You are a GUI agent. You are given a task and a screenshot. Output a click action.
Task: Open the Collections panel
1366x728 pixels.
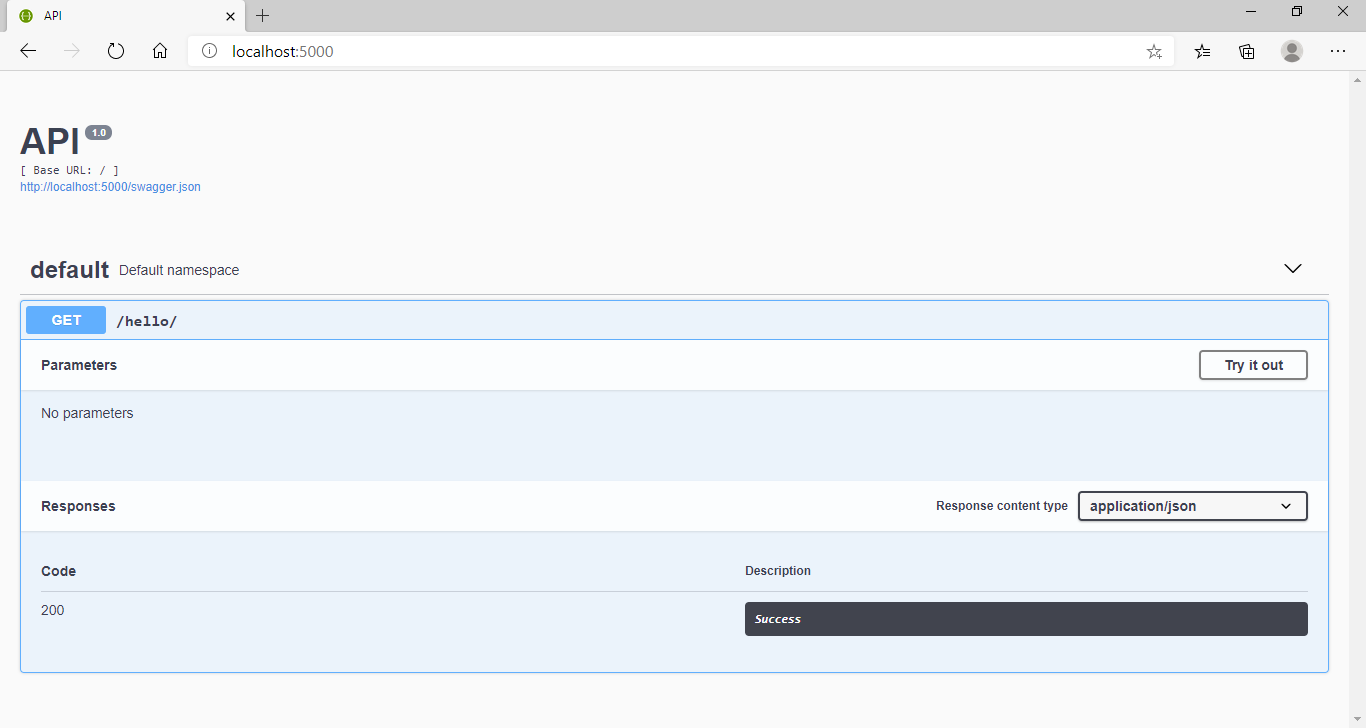1247,51
